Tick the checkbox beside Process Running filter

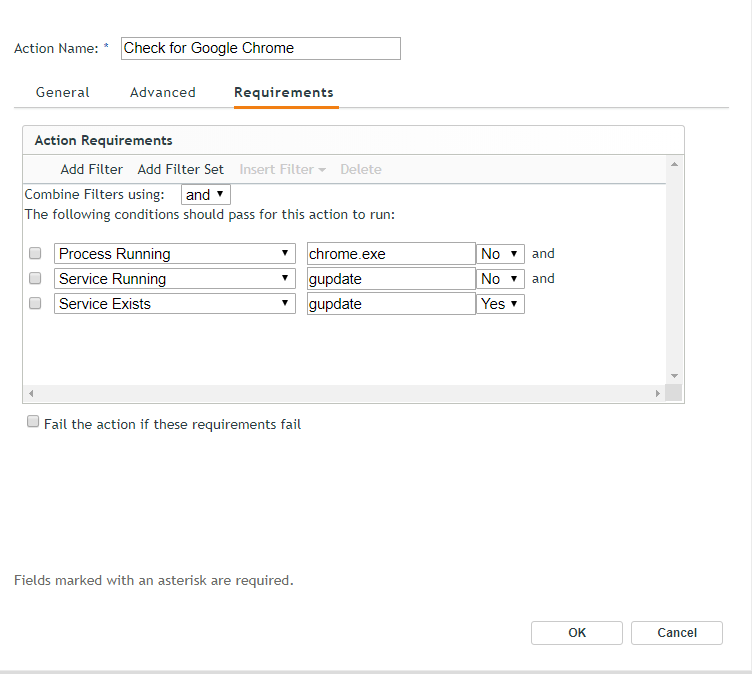35,253
